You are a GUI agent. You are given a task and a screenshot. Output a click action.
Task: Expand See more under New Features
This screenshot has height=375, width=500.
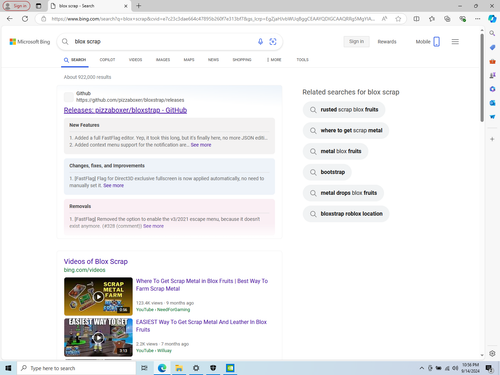(x=201, y=145)
